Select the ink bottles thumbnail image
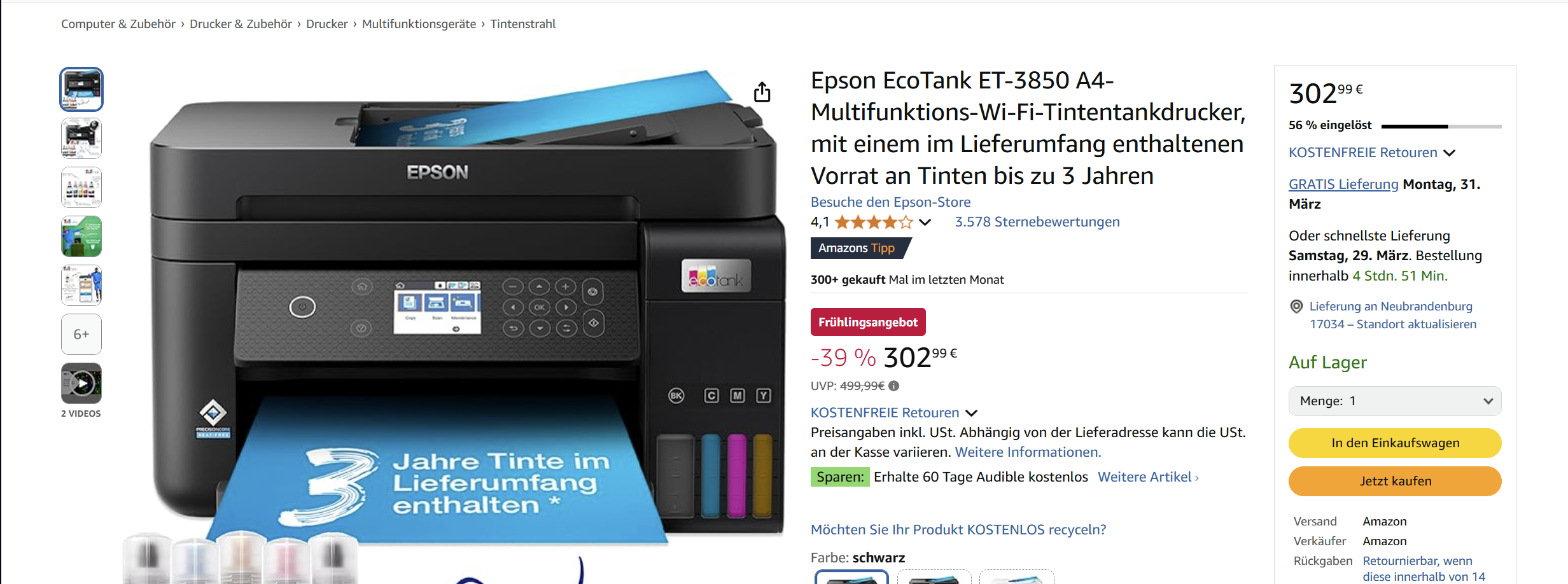The height and width of the screenshot is (584, 1568). [x=81, y=187]
